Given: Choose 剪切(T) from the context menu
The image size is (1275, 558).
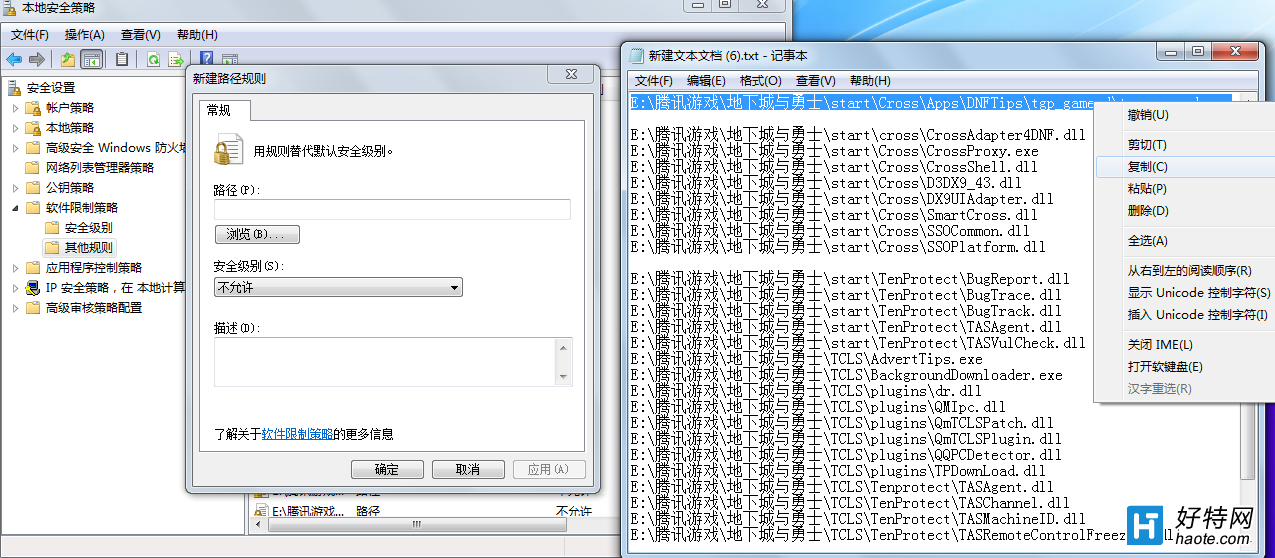Looking at the screenshot, I should [x=1183, y=145].
